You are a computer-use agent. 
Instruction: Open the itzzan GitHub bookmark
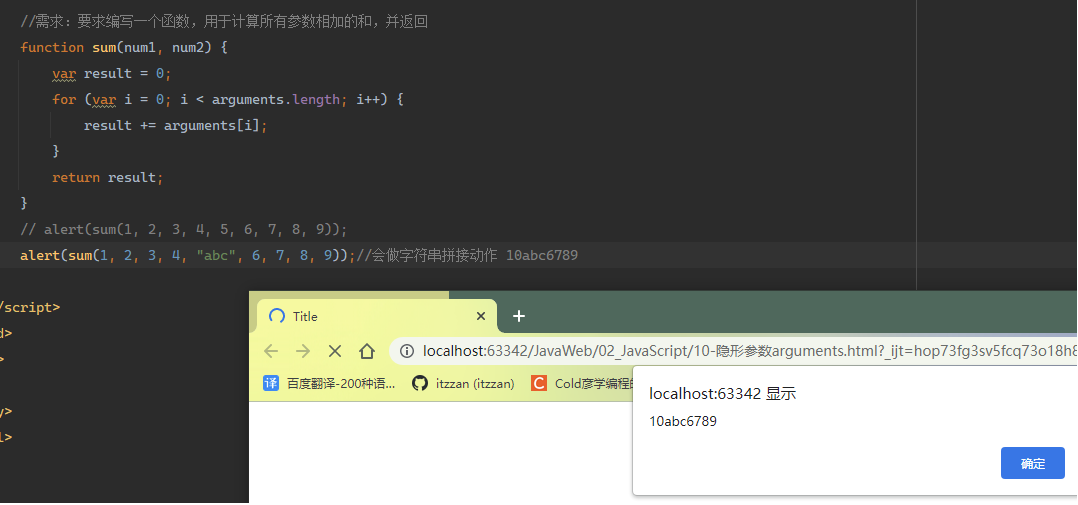(463, 383)
